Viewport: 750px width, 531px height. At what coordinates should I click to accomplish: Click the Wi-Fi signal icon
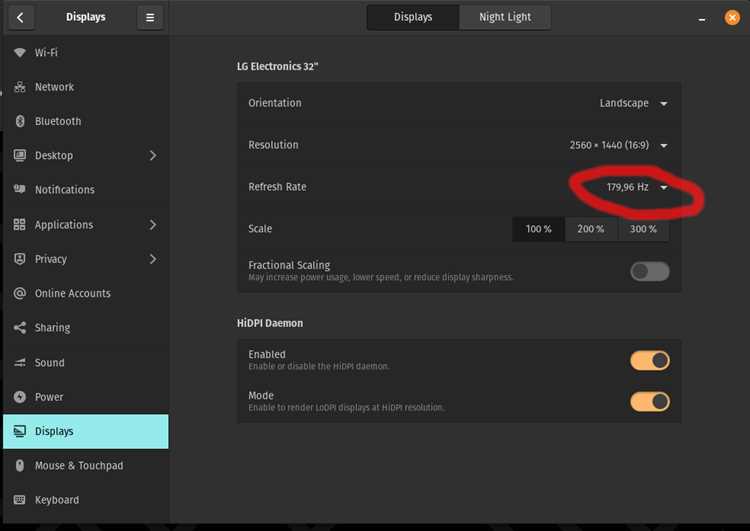coord(20,53)
